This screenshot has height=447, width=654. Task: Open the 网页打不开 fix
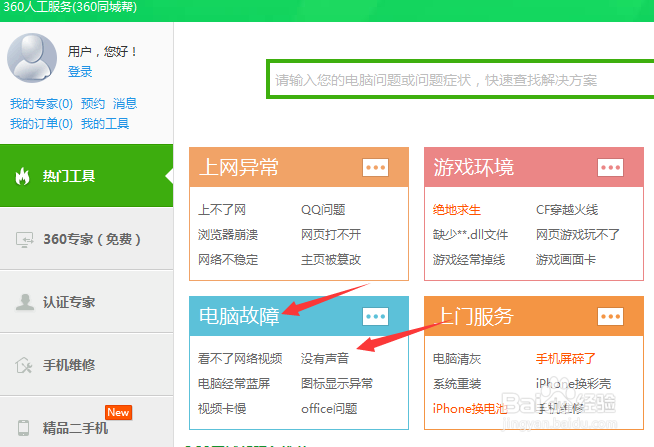click(331, 234)
